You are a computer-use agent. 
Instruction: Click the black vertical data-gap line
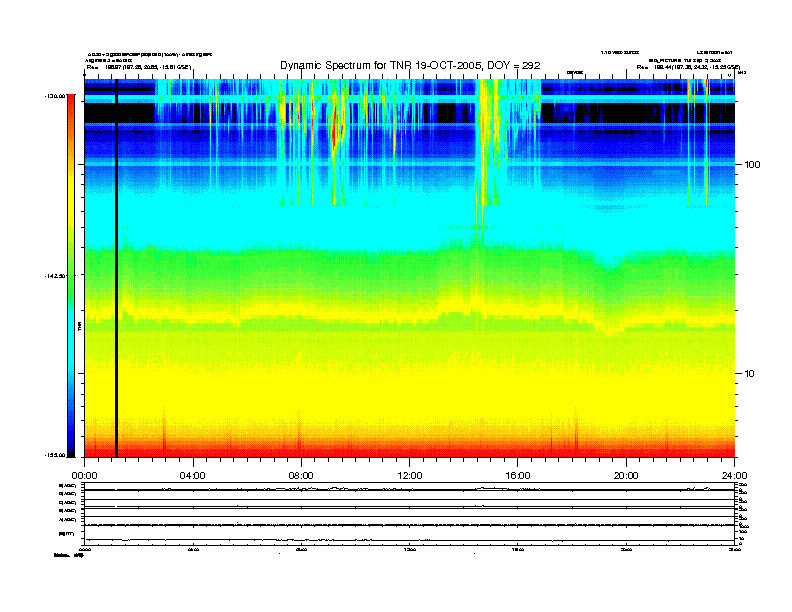116,268
